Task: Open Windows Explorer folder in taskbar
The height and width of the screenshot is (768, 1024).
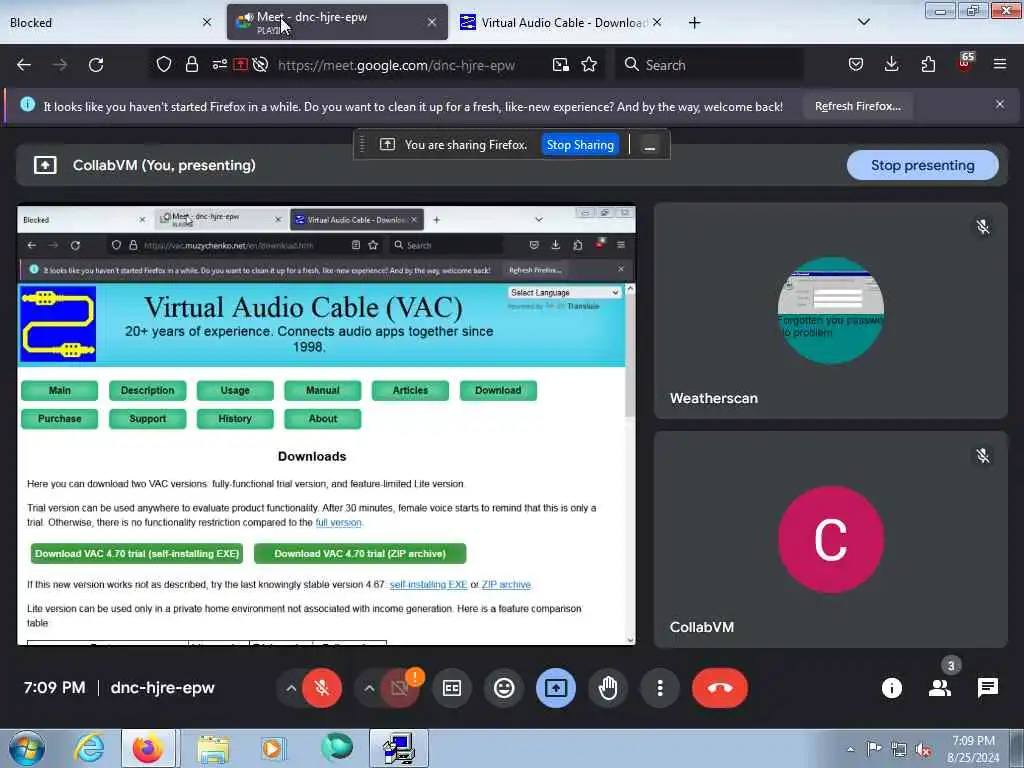Action: coord(213,748)
